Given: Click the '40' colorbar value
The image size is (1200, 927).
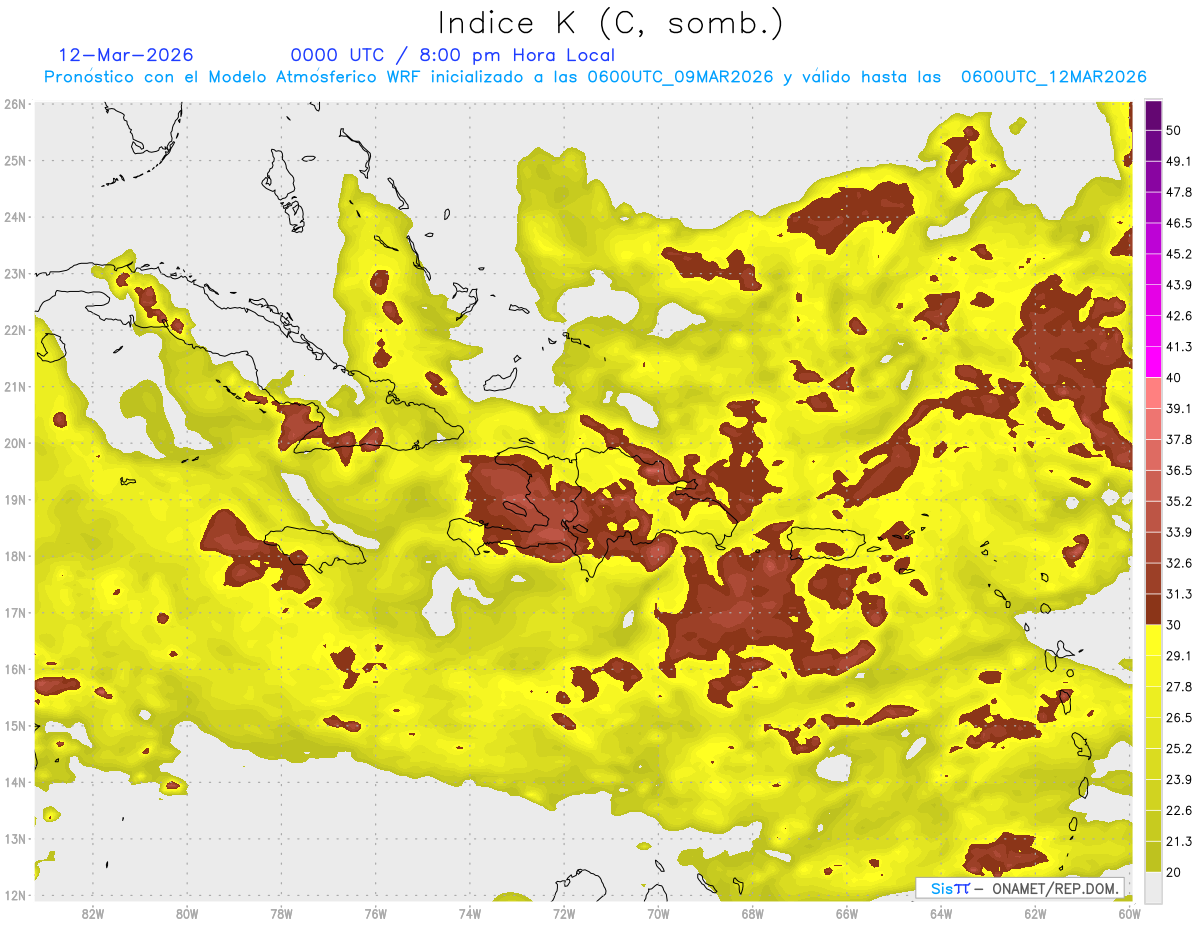Looking at the screenshot, I should (x=1173, y=378).
